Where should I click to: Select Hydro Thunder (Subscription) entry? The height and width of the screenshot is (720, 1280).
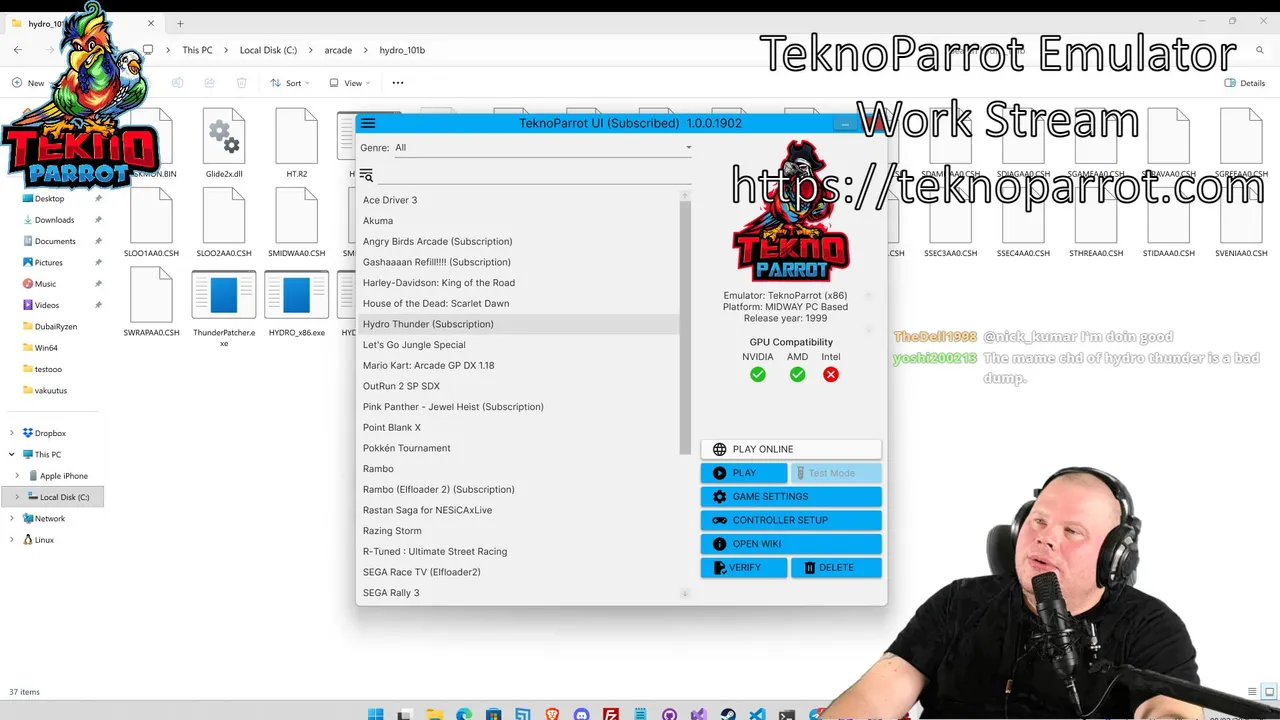[x=518, y=324]
